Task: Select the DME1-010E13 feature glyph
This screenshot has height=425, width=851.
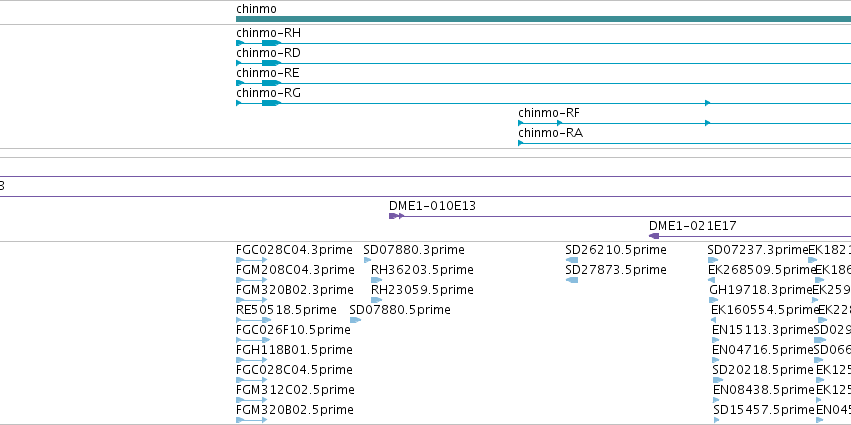Action: (397, 216)
